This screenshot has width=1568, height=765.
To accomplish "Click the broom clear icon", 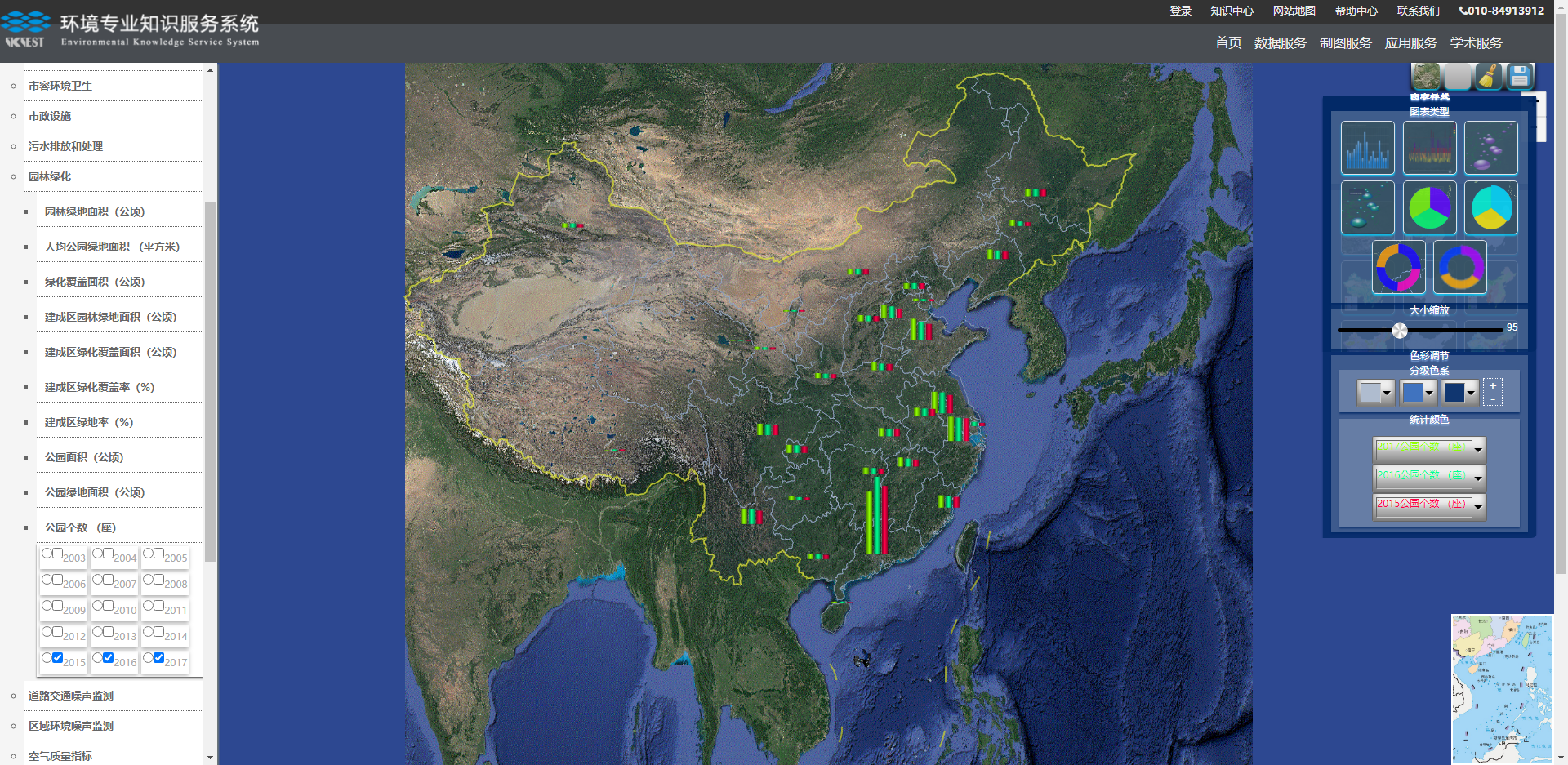I will [1488, 77].
